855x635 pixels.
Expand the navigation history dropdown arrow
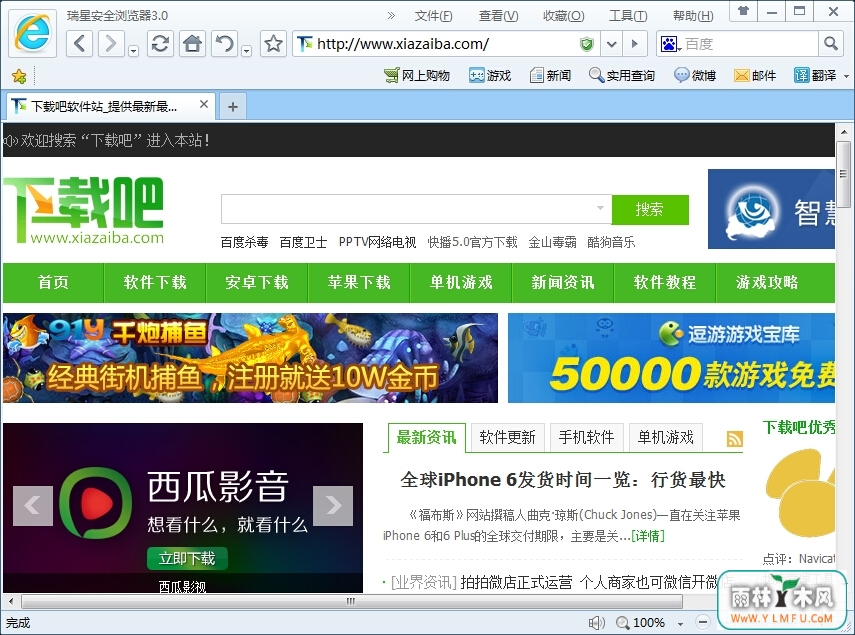click(134, 51)
